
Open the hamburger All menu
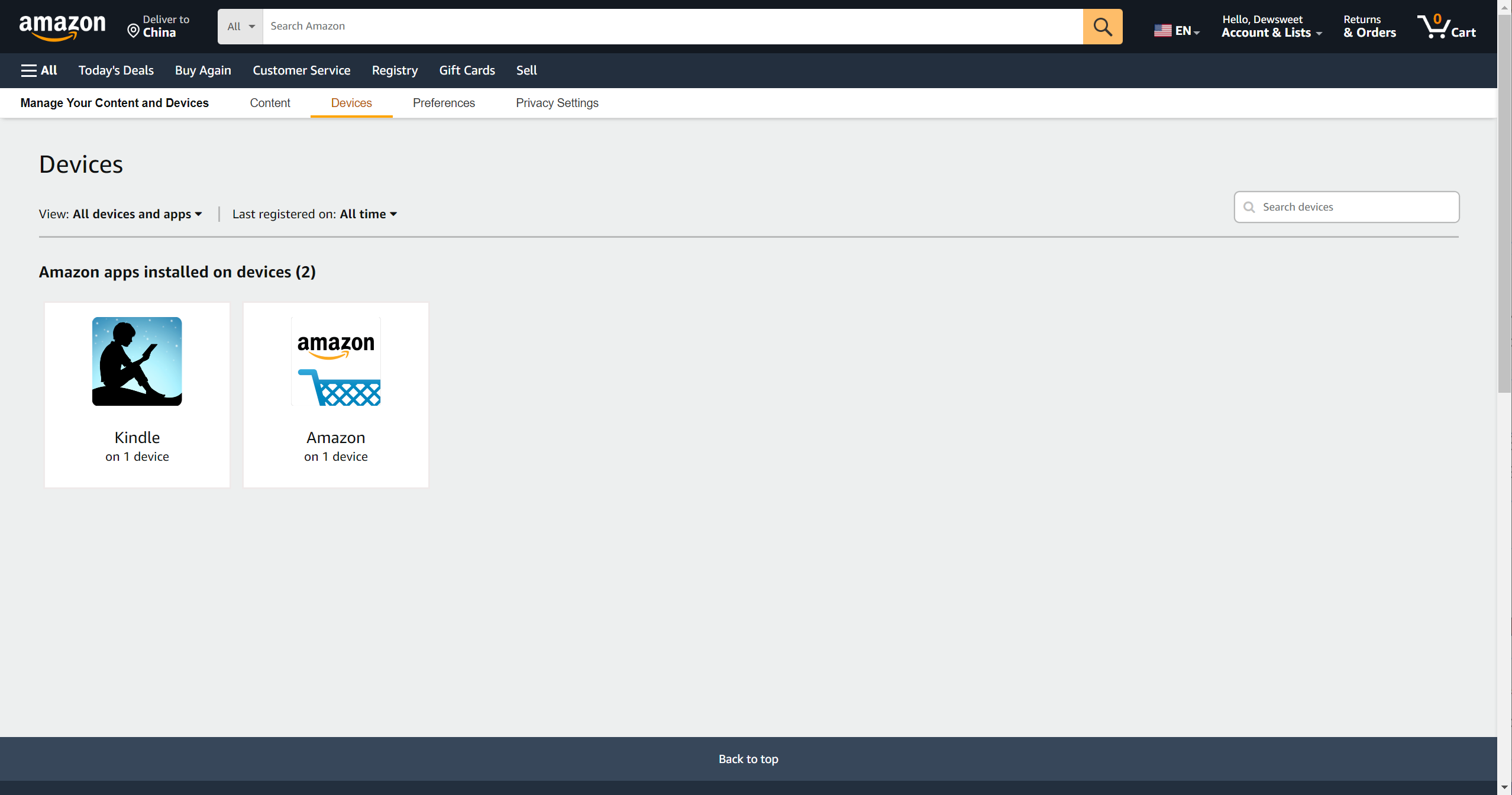click(x=39, y=70)
